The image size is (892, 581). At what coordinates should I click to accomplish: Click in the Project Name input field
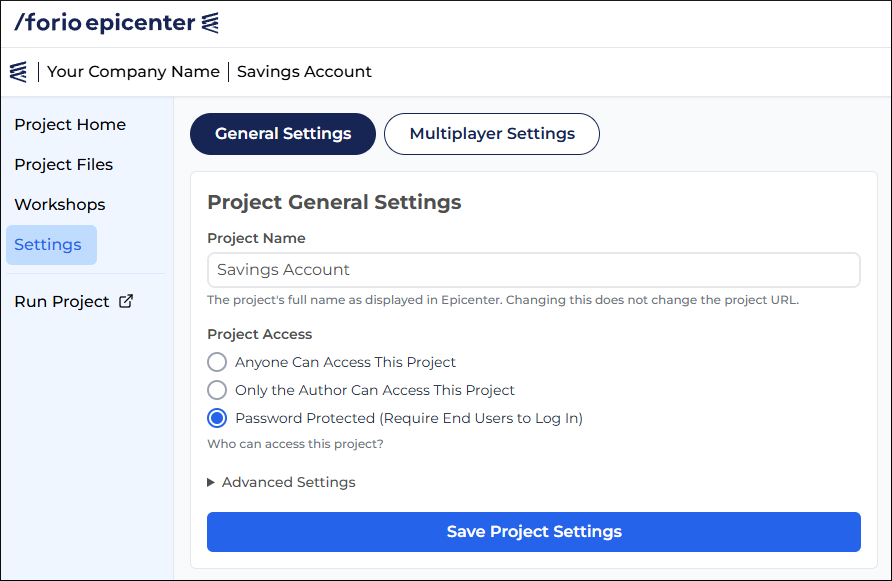534,270
